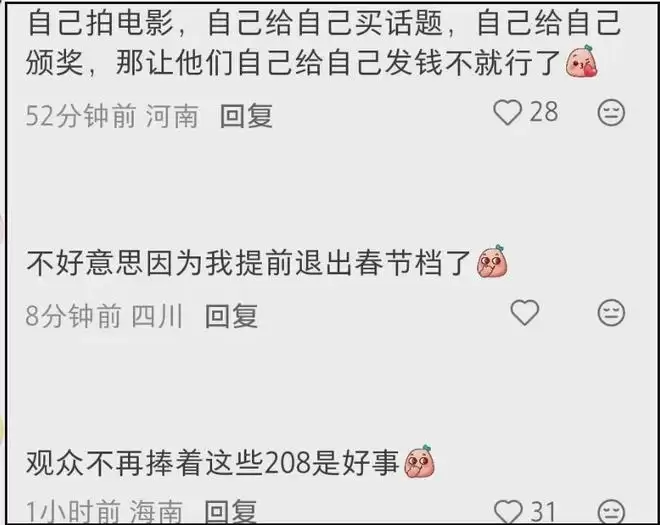Click the emoji after 208是好事
Viewport: 660px width, 525px height.
click(x=419, y=461)
